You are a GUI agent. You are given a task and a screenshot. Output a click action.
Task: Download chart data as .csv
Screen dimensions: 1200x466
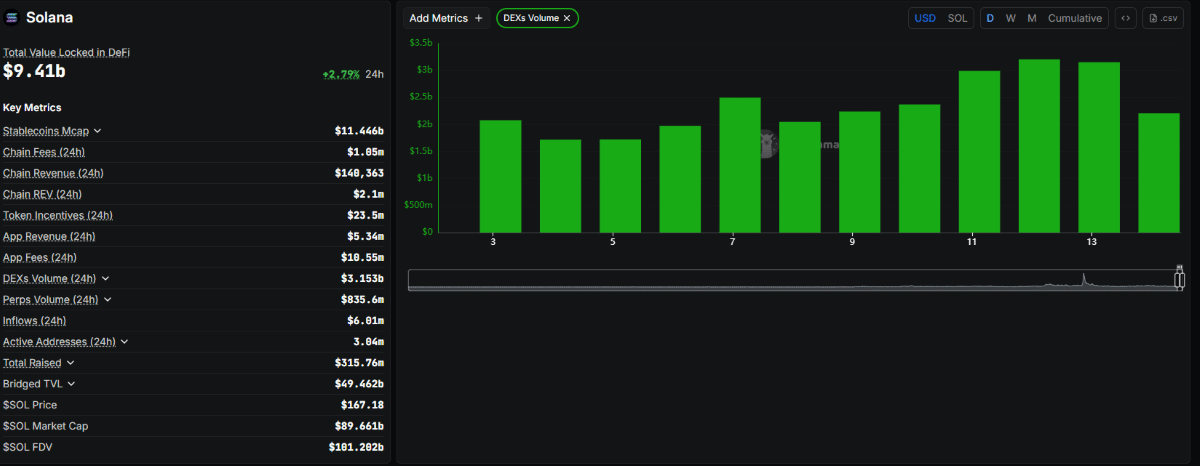(x=1165, y=18)
